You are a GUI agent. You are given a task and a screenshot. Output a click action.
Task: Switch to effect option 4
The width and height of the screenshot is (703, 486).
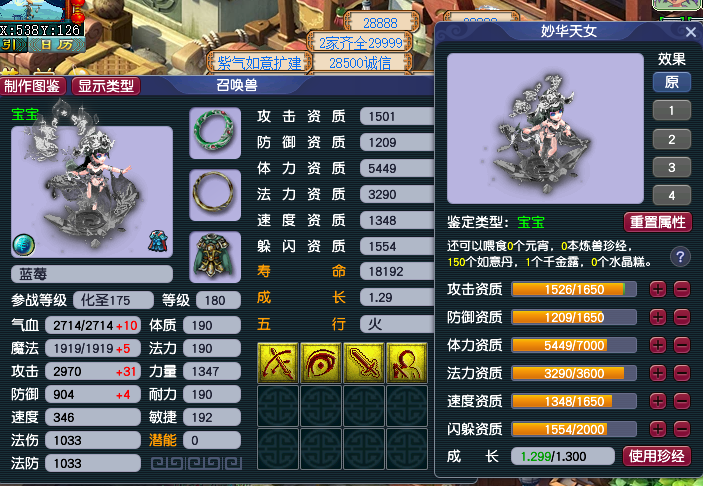tap(671, 195)
